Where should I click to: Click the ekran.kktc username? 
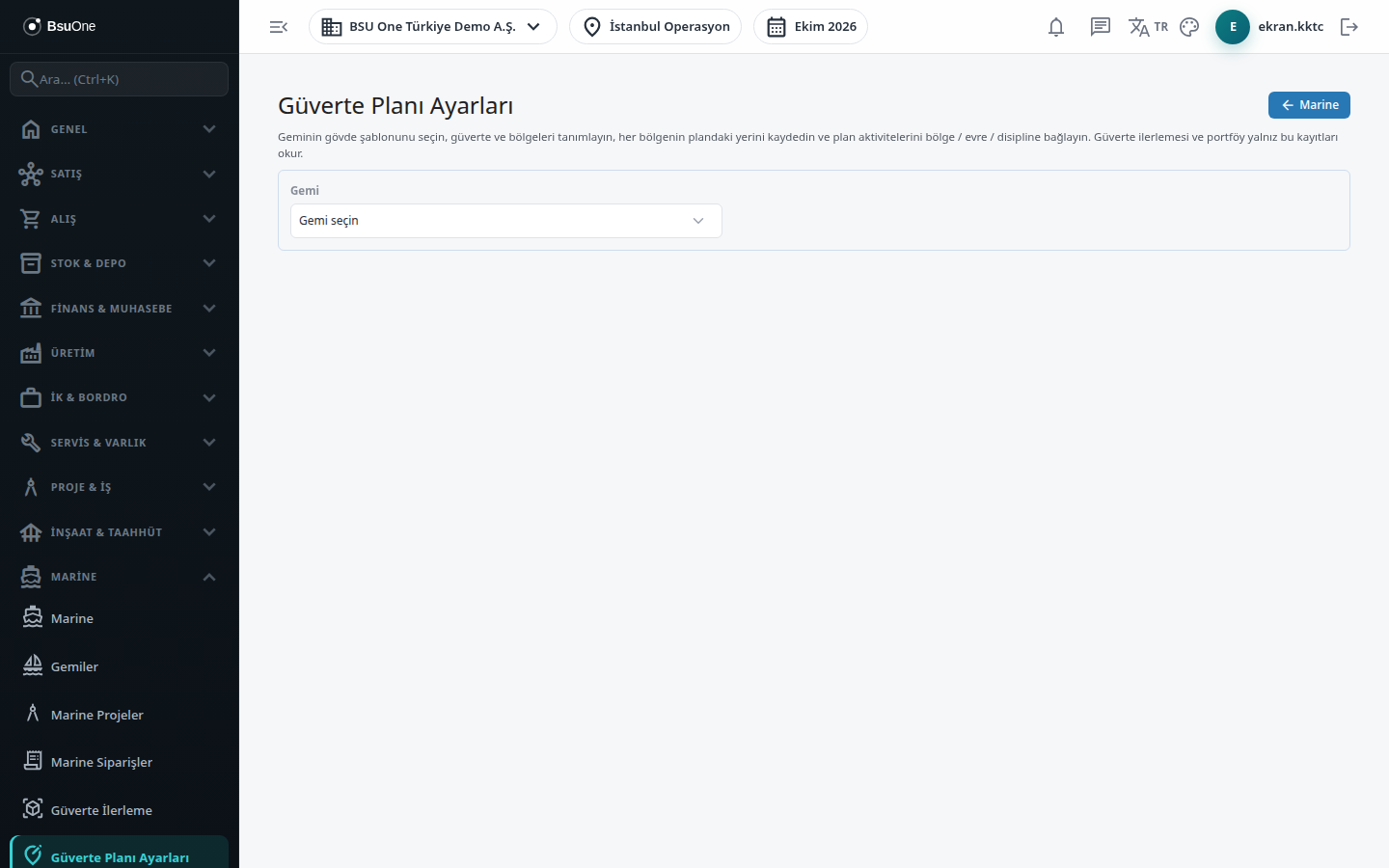(x=1291, y=27)
